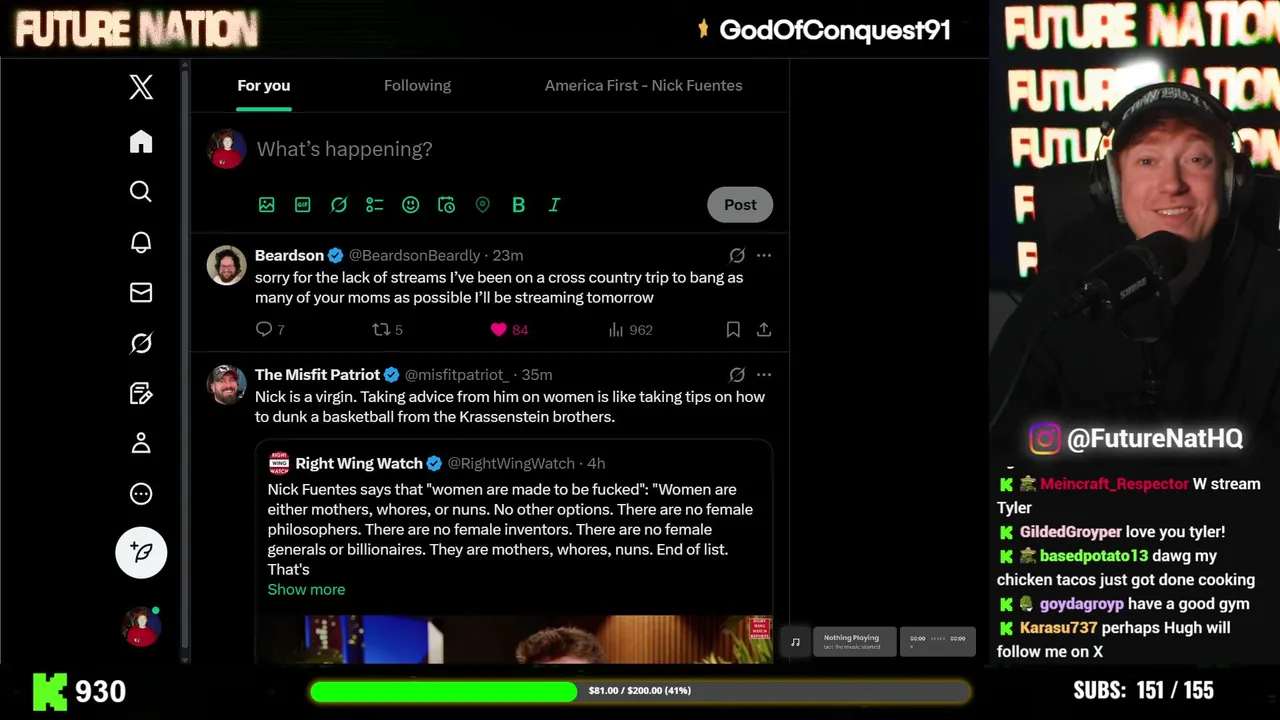1280x720 pixels.
Task: Open The Misfit Patriot avatar
Action: [227, 384]
